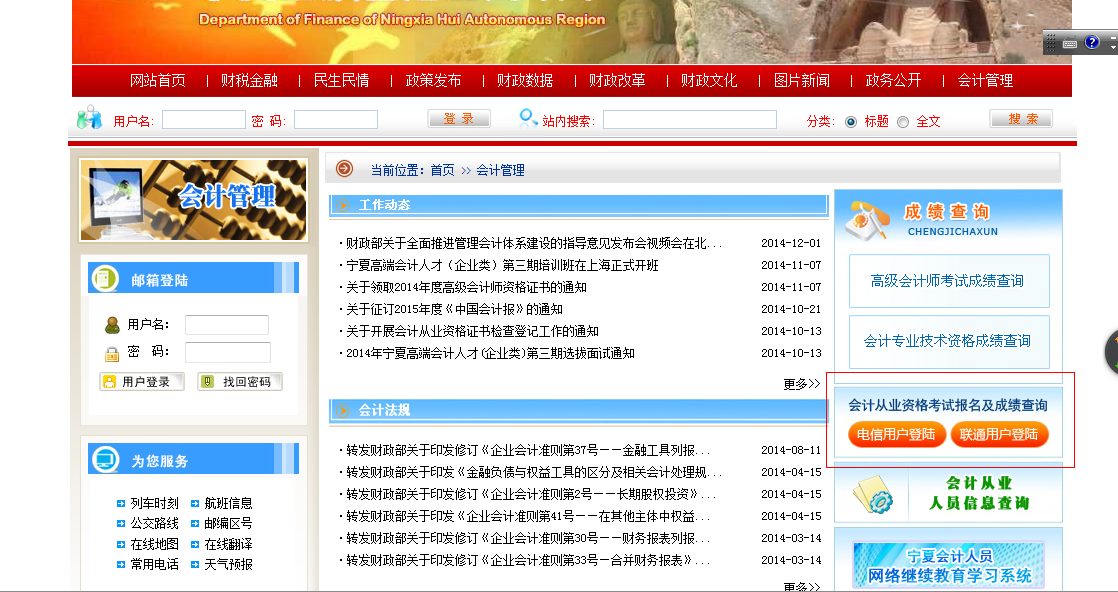Click 会计管理 in the breadcrumb
The image size is (1118, 592).
[x=501, y=170]
